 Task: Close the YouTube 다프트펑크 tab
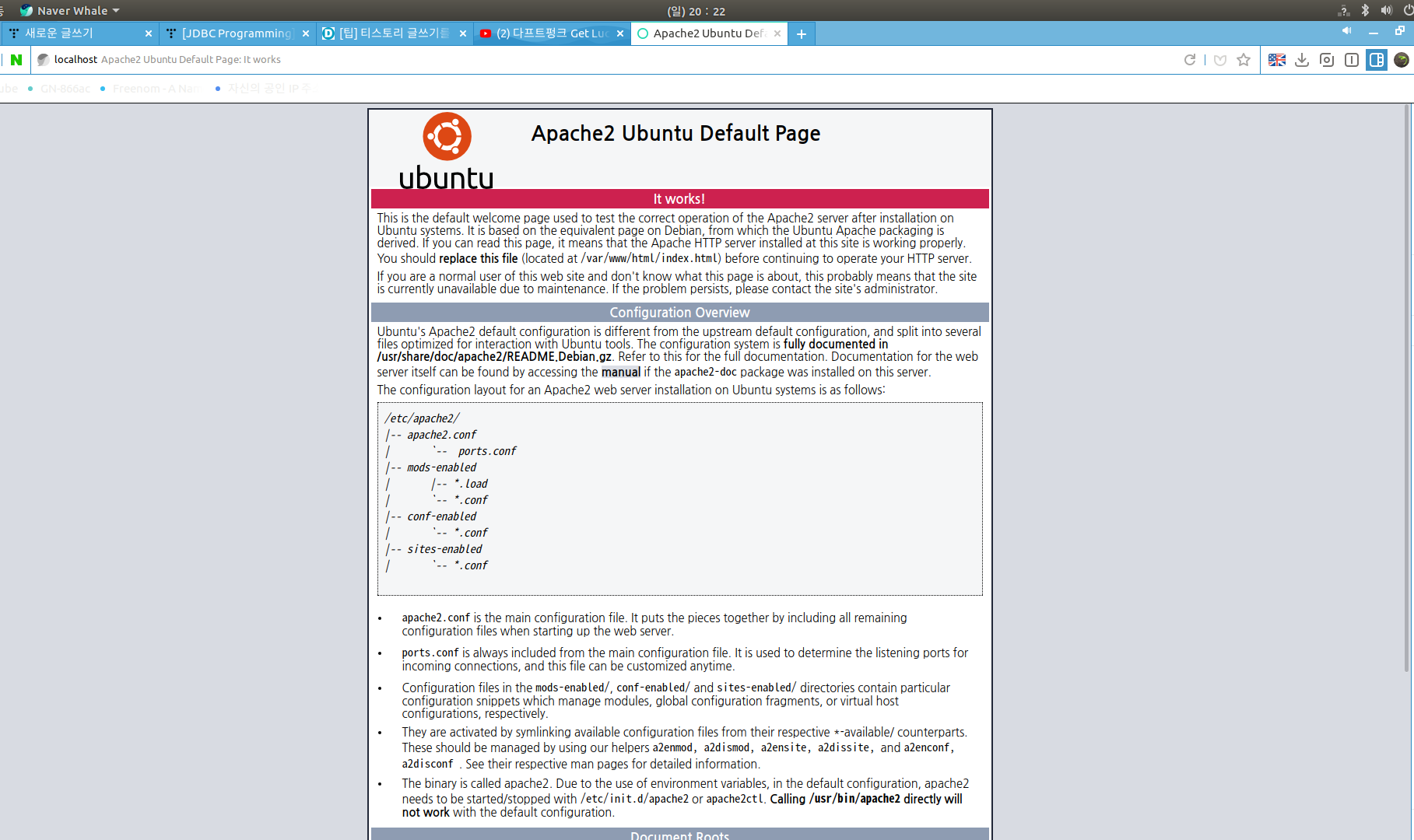click(x=620, y=33)
